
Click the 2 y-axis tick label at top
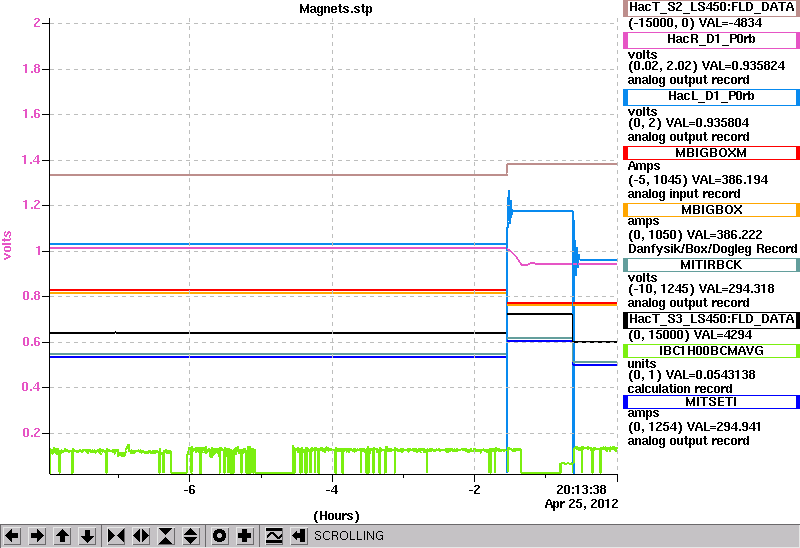tap(37, 23)
